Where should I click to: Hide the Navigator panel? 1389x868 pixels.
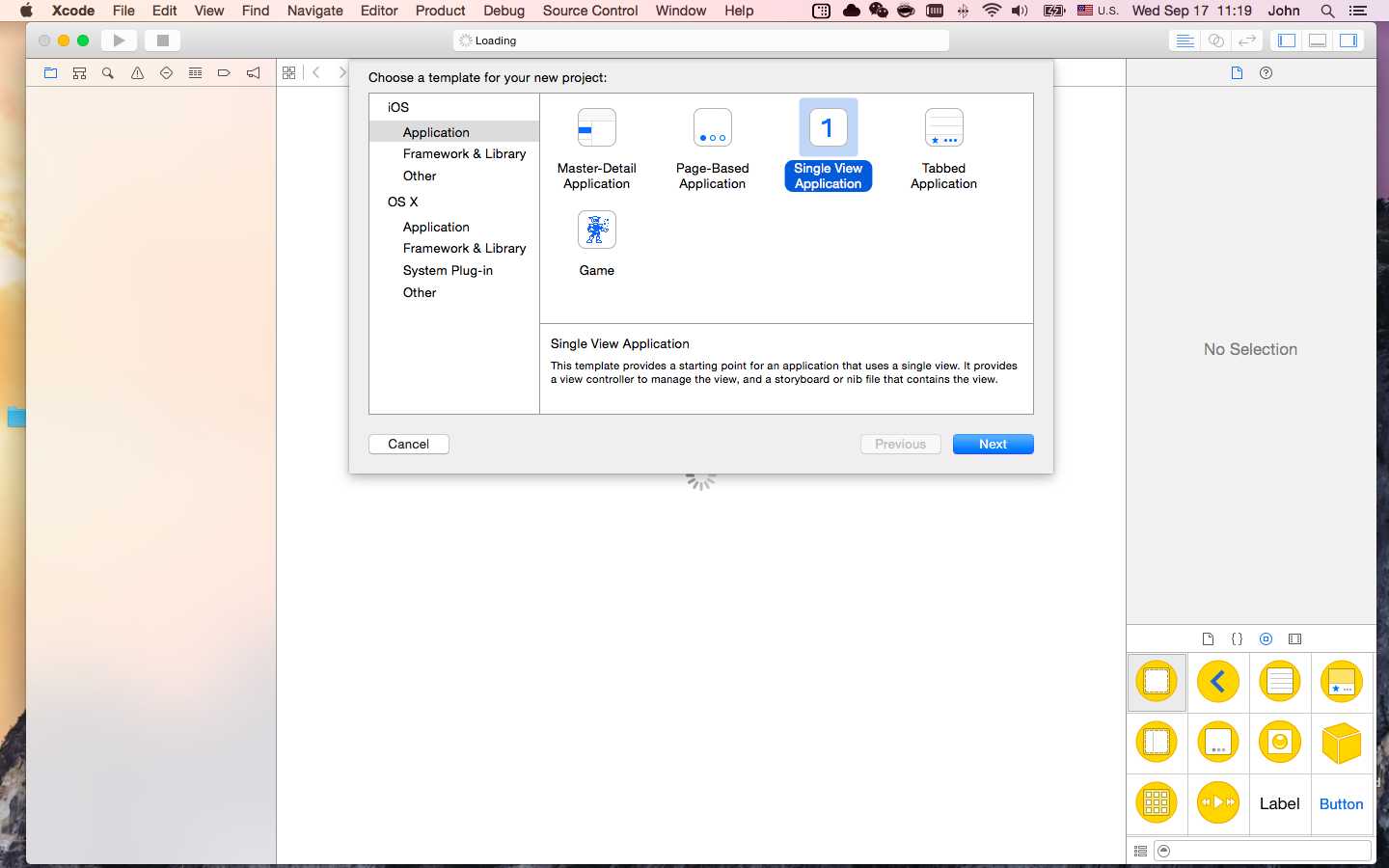click(1287, 41)
